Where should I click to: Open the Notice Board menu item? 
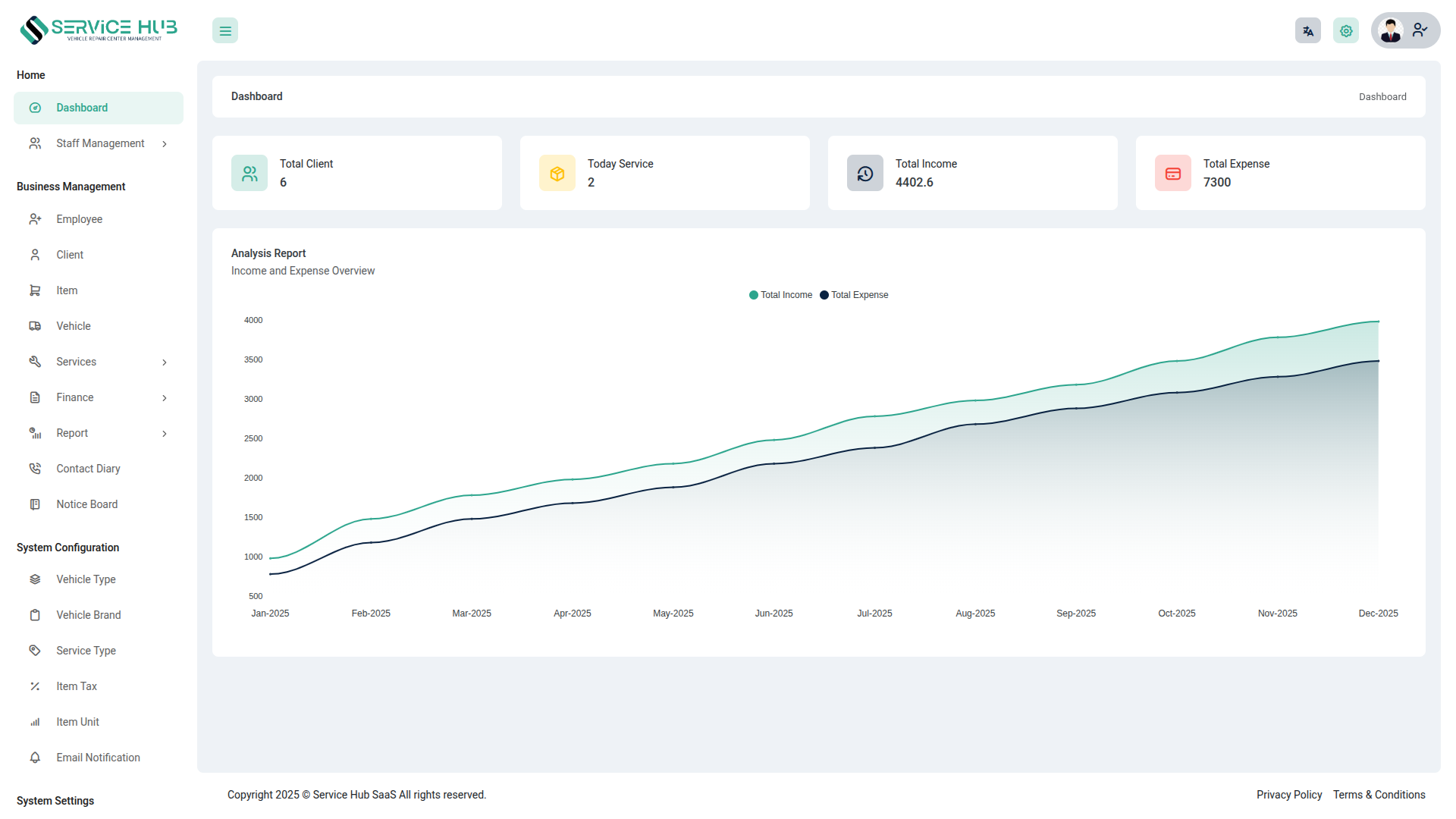[86, 504]
